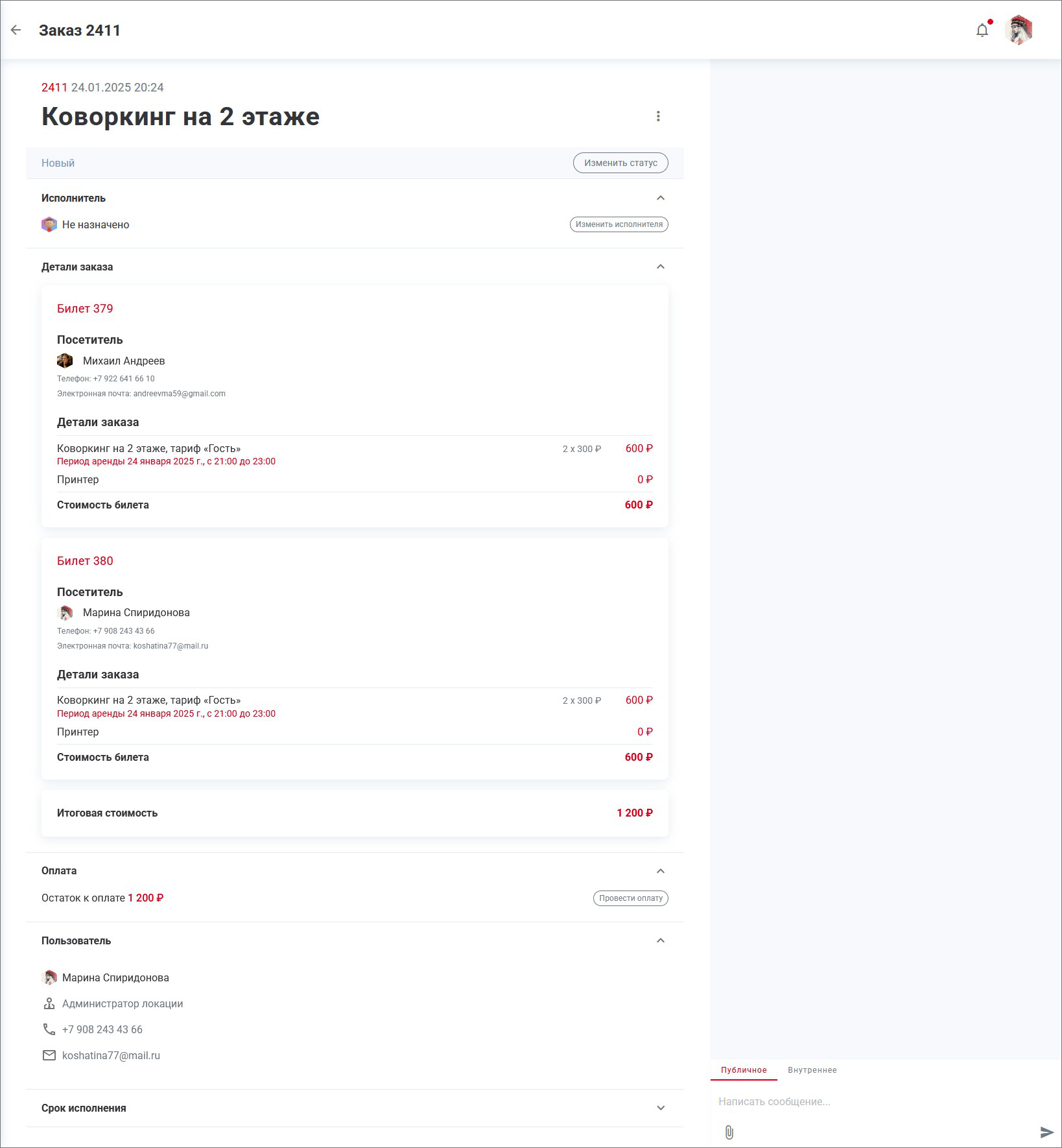The height and width of the screenshot is (1148, 1062).
Task: Click Михаил Андреев's visitor avatar
Action: pos(65,361)
